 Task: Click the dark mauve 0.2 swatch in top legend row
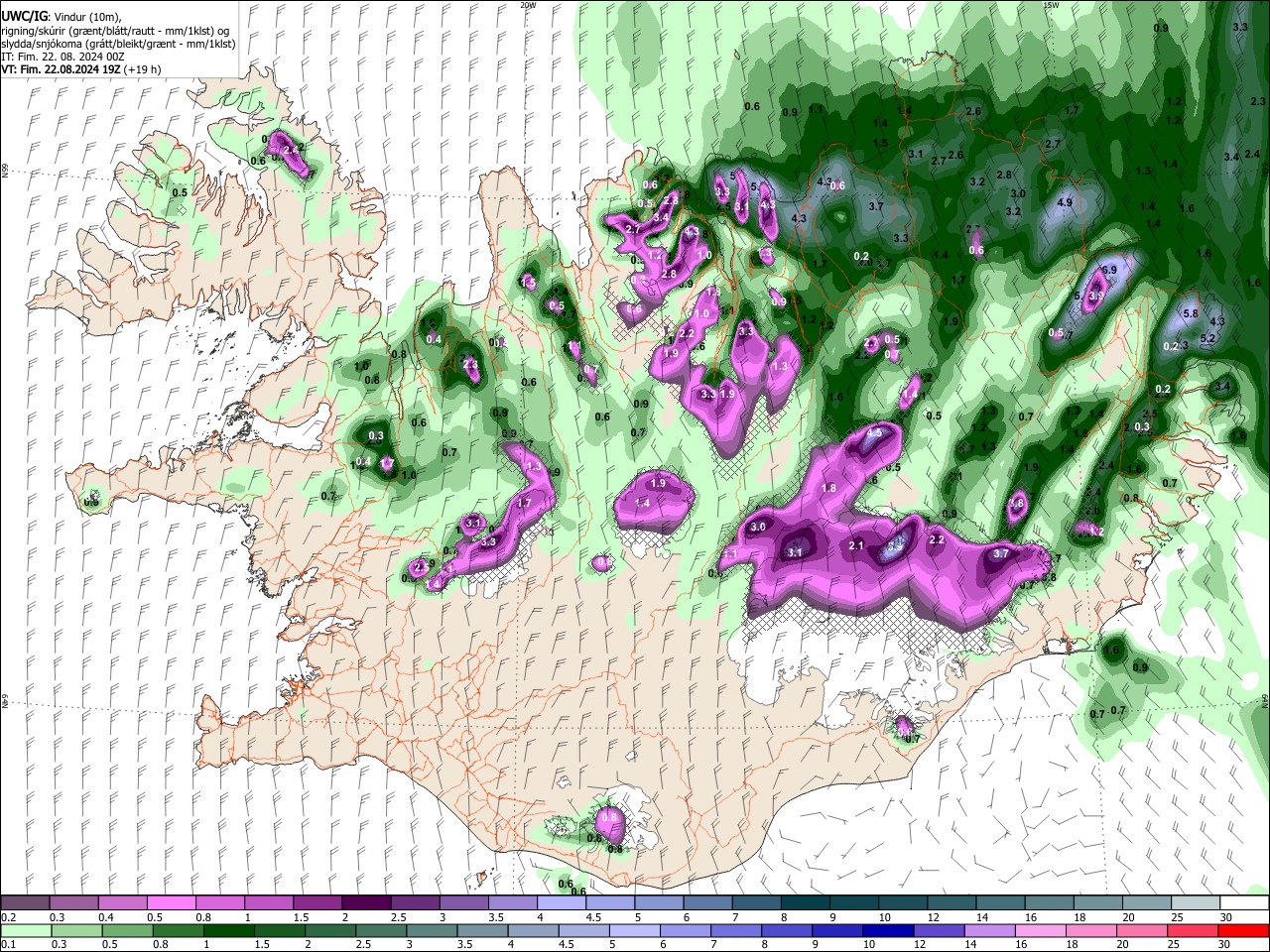pyautogui.click(x=25, y=902)
